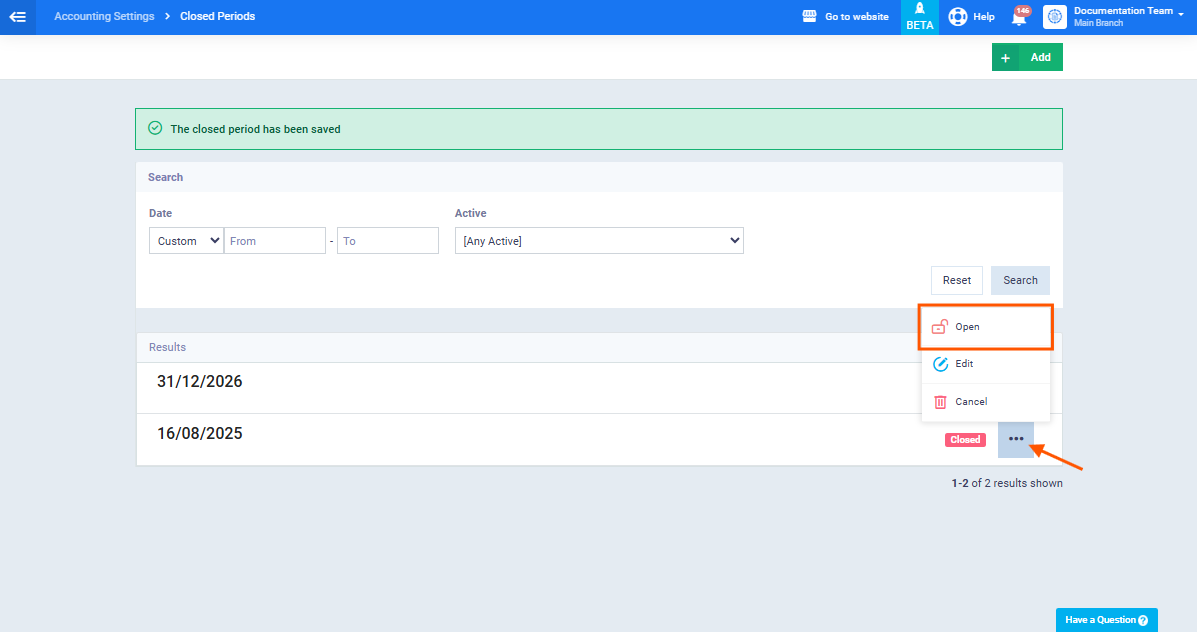
Task: Click the Help lifebuoy icon
Action: (957, 16)
